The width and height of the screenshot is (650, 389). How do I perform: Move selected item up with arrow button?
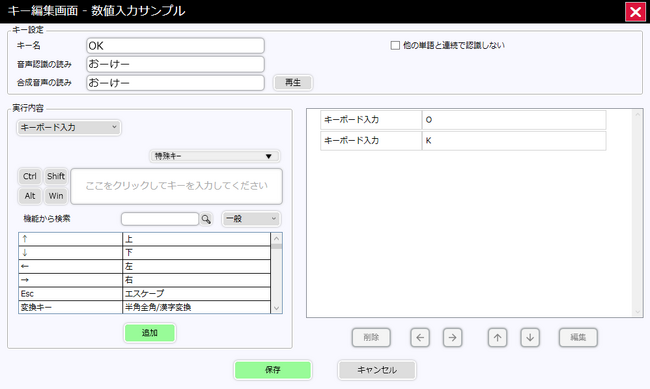tap(497, 338)
